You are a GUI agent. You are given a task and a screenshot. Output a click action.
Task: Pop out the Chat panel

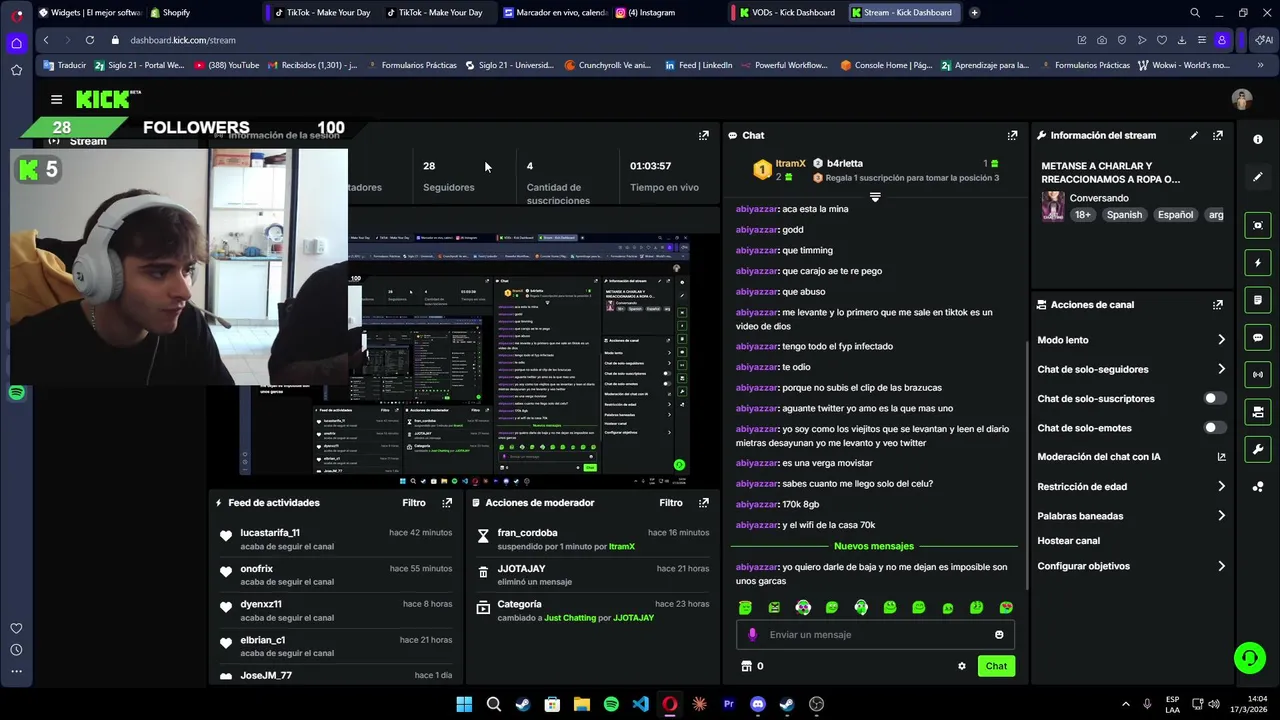click(x=1012, y=135)
